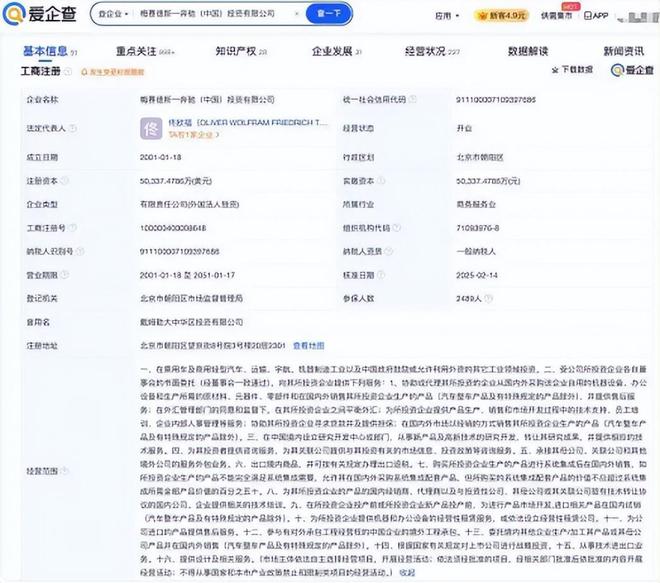Select the approval date 2025-02-14
Viewport: 660px width, 583px height.
pyautogui.click(x=477, y=275)
